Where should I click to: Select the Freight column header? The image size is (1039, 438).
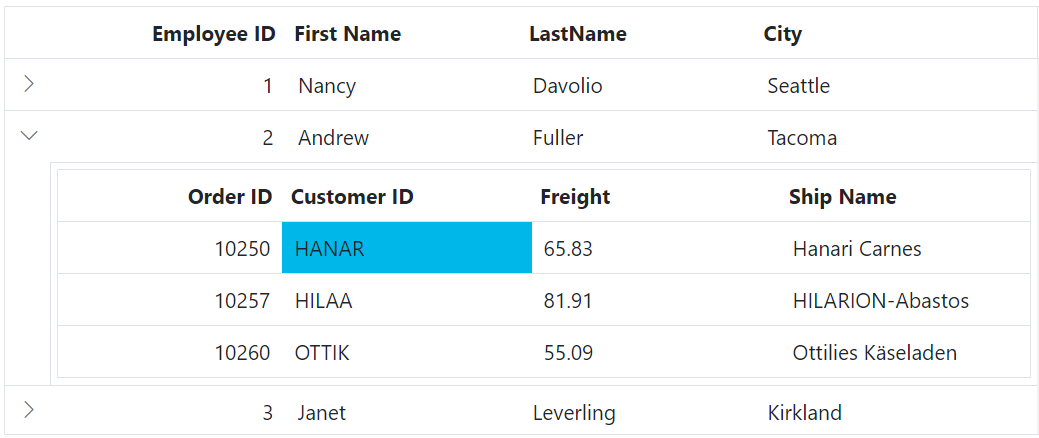(575, 197)
